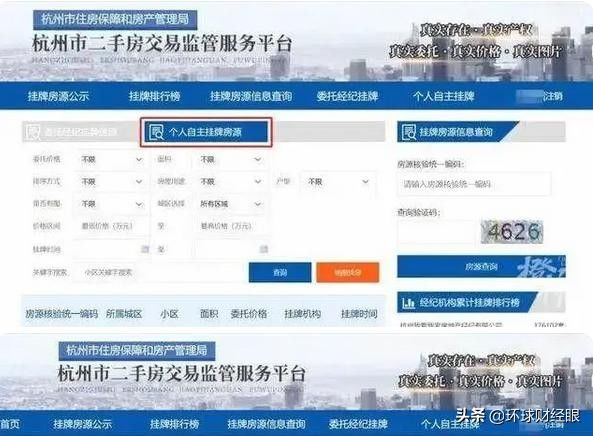Click the 挂牌时间 column header in the table
Screen dimensions: 593x436
[x=359, y=313]
